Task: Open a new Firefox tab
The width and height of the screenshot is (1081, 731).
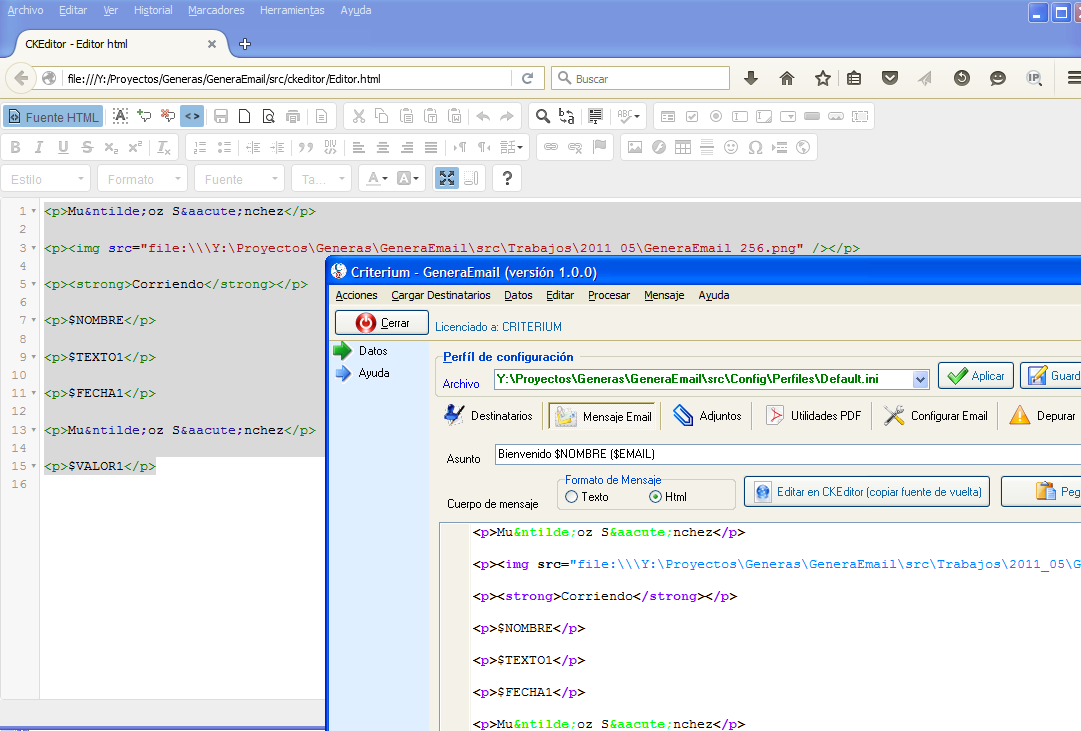Action: pos(244,44)
